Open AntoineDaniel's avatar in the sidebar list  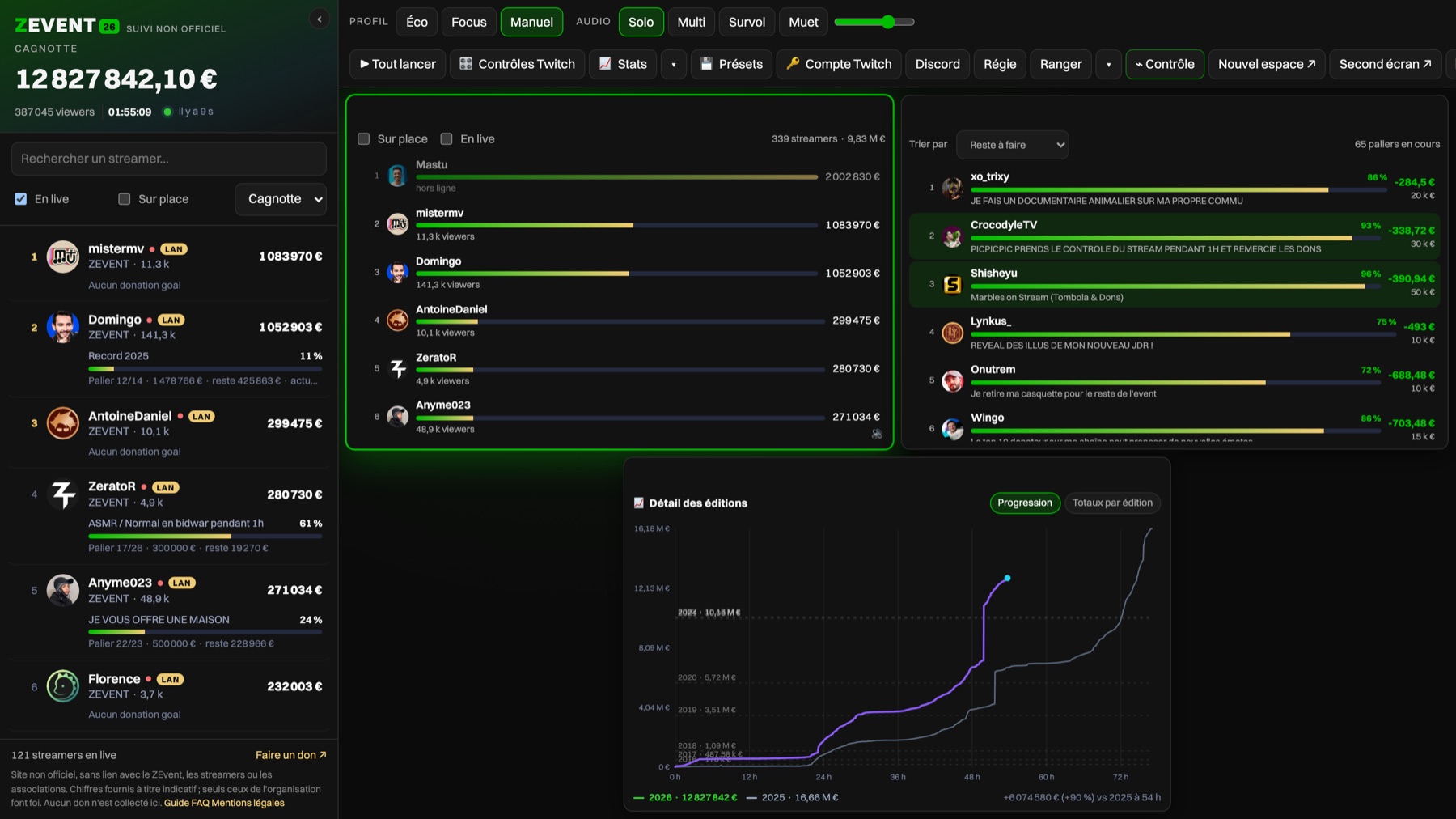pos(62,423)
